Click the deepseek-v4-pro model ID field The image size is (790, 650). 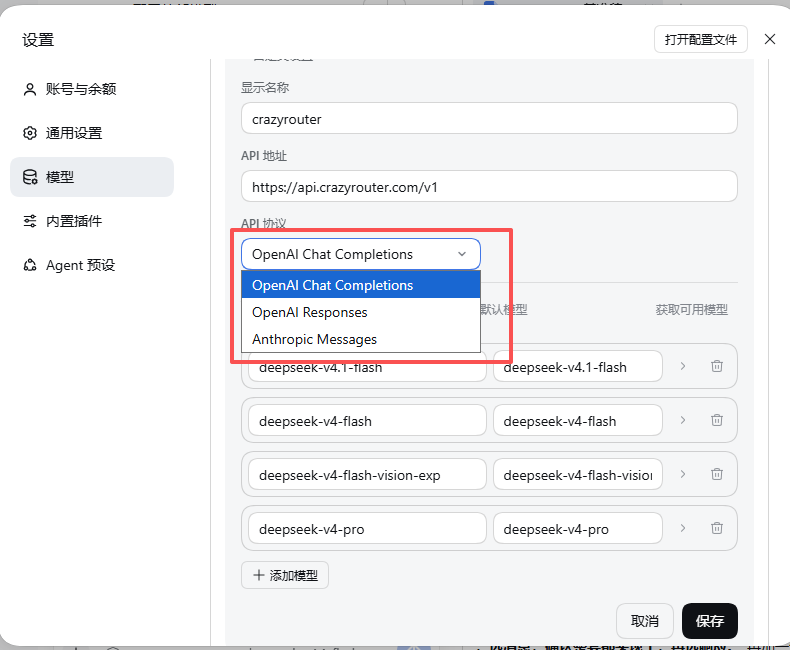[367, 529]
